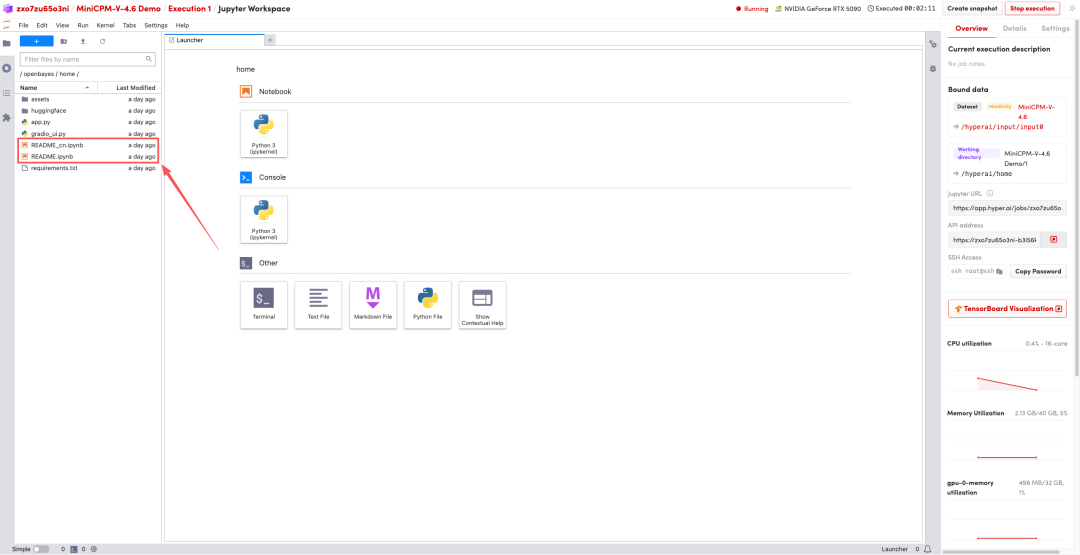Sort files by Name column header
This screenshot has width=1080, height=555.
pyautogui.click(x=56, y=87)
